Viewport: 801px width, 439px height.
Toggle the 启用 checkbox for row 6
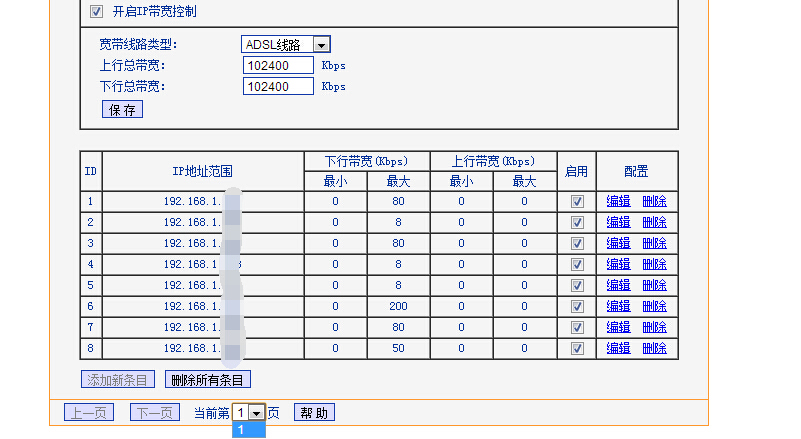(x=577, y=306)
